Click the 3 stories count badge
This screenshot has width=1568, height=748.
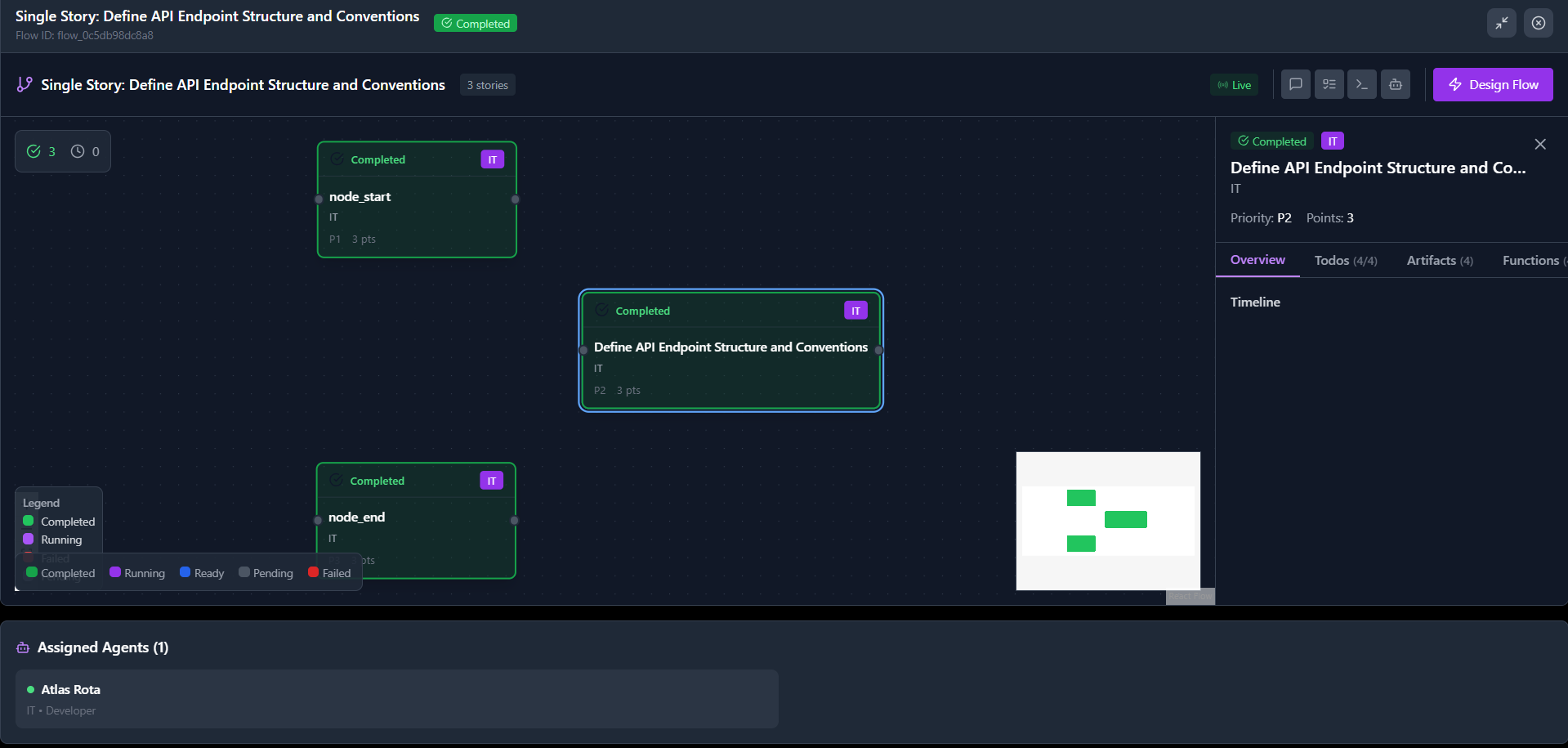coord(488,85)
